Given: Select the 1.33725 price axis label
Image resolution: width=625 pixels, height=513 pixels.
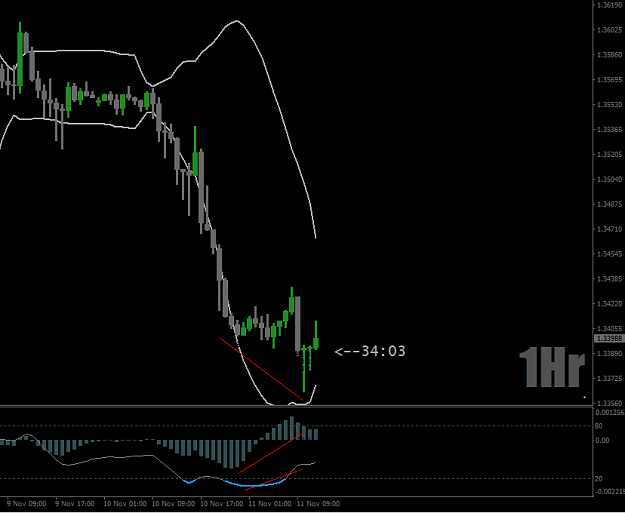Looking at the screenshot, I should pos(610,378).
